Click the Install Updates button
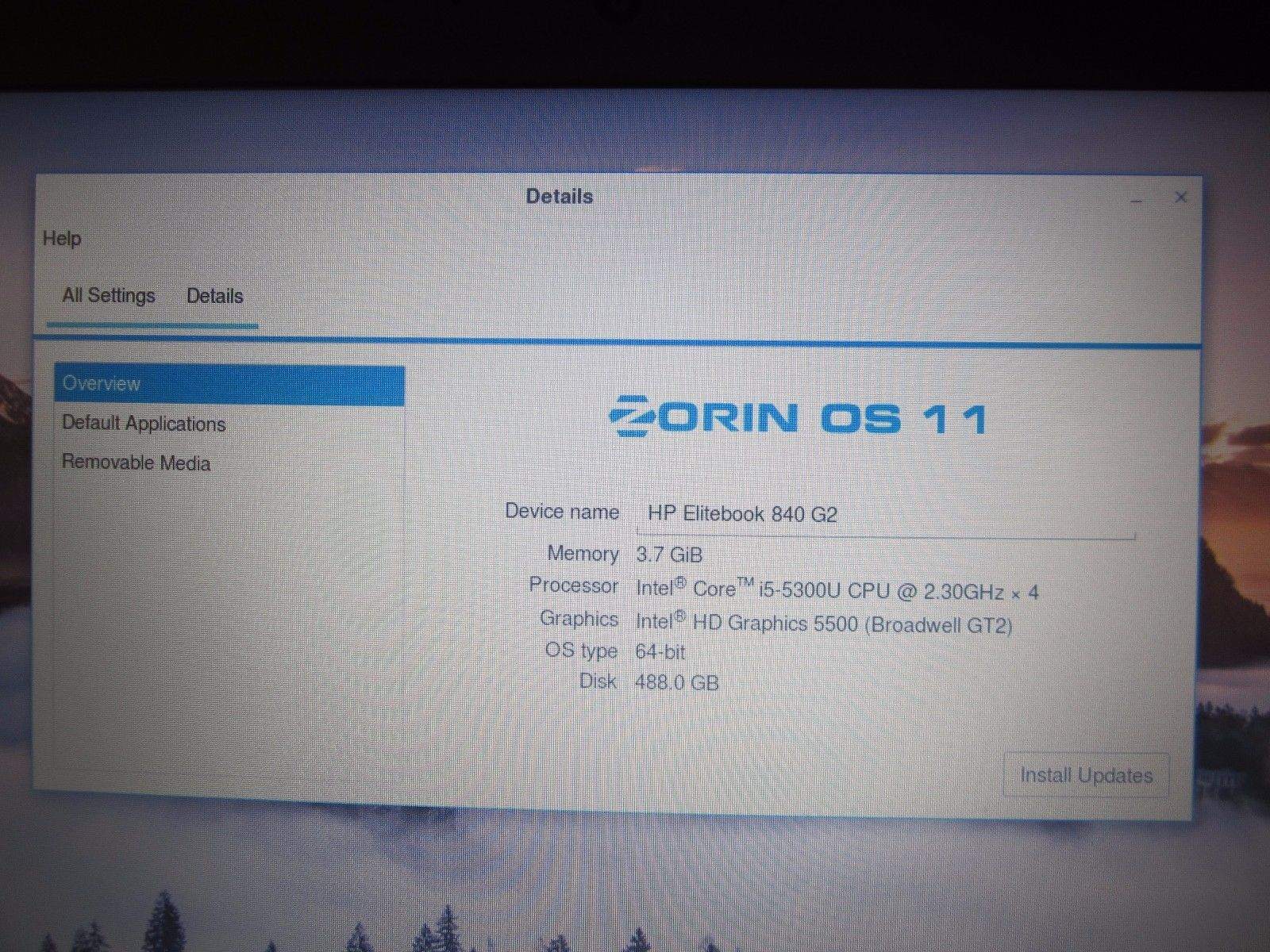Screen dimensions: 1270x952 (x=1086, y=775)
